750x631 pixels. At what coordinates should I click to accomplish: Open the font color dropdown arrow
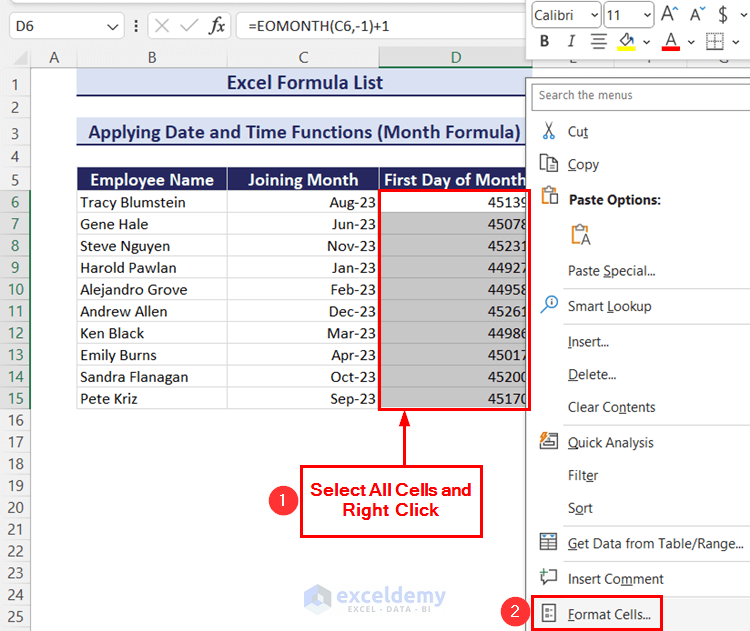point(691,43)
